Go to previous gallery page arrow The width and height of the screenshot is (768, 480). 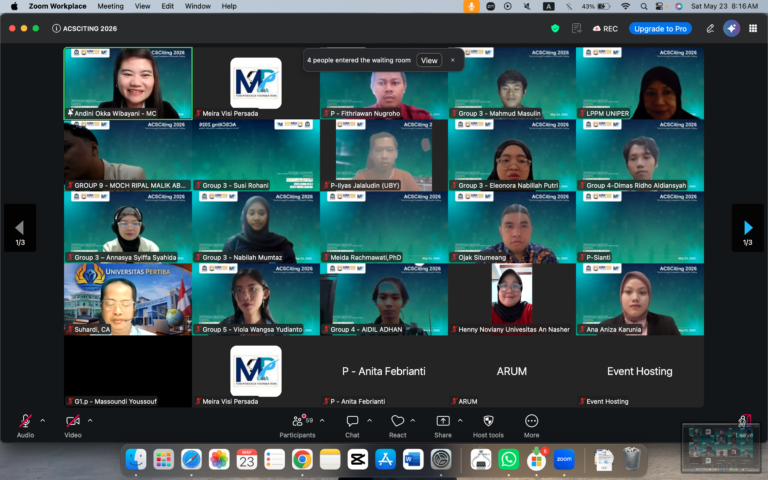(20, 228)
